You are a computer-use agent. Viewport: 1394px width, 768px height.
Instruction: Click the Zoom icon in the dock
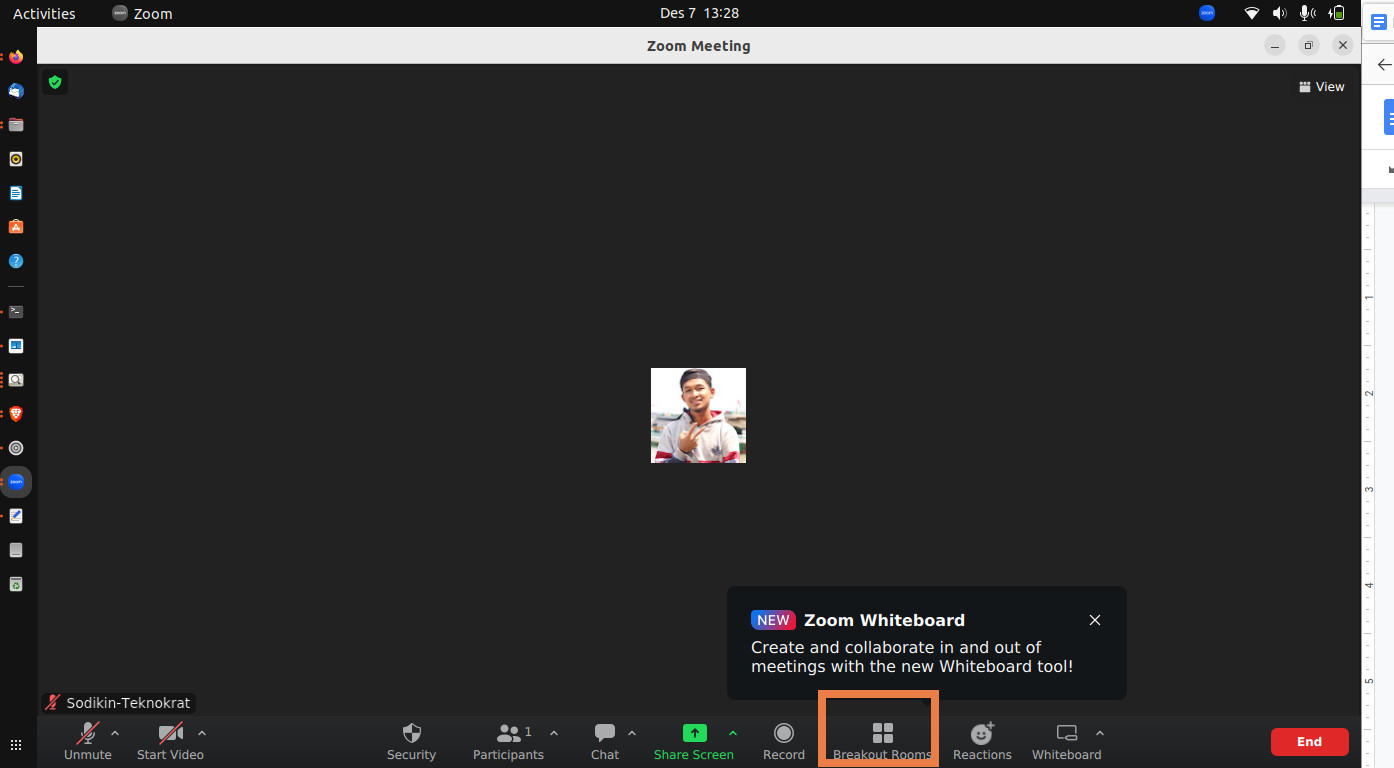point(16,482)
